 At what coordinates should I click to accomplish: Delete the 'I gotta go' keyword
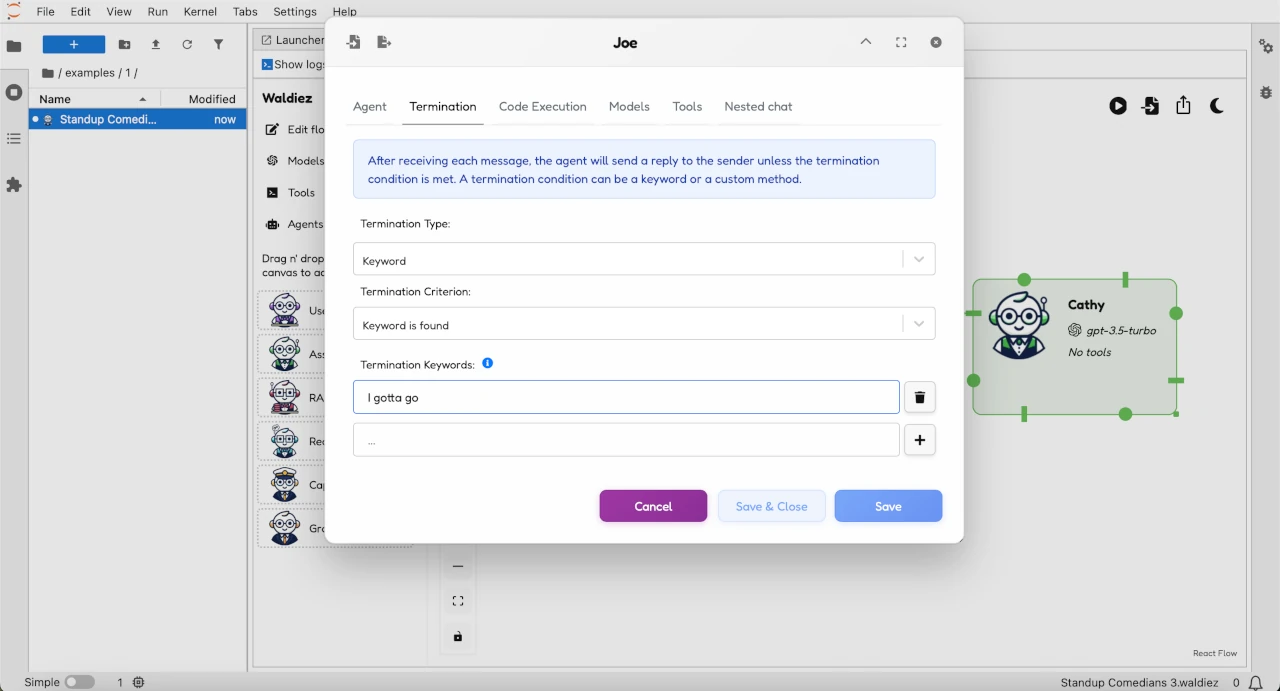[920, 397]
